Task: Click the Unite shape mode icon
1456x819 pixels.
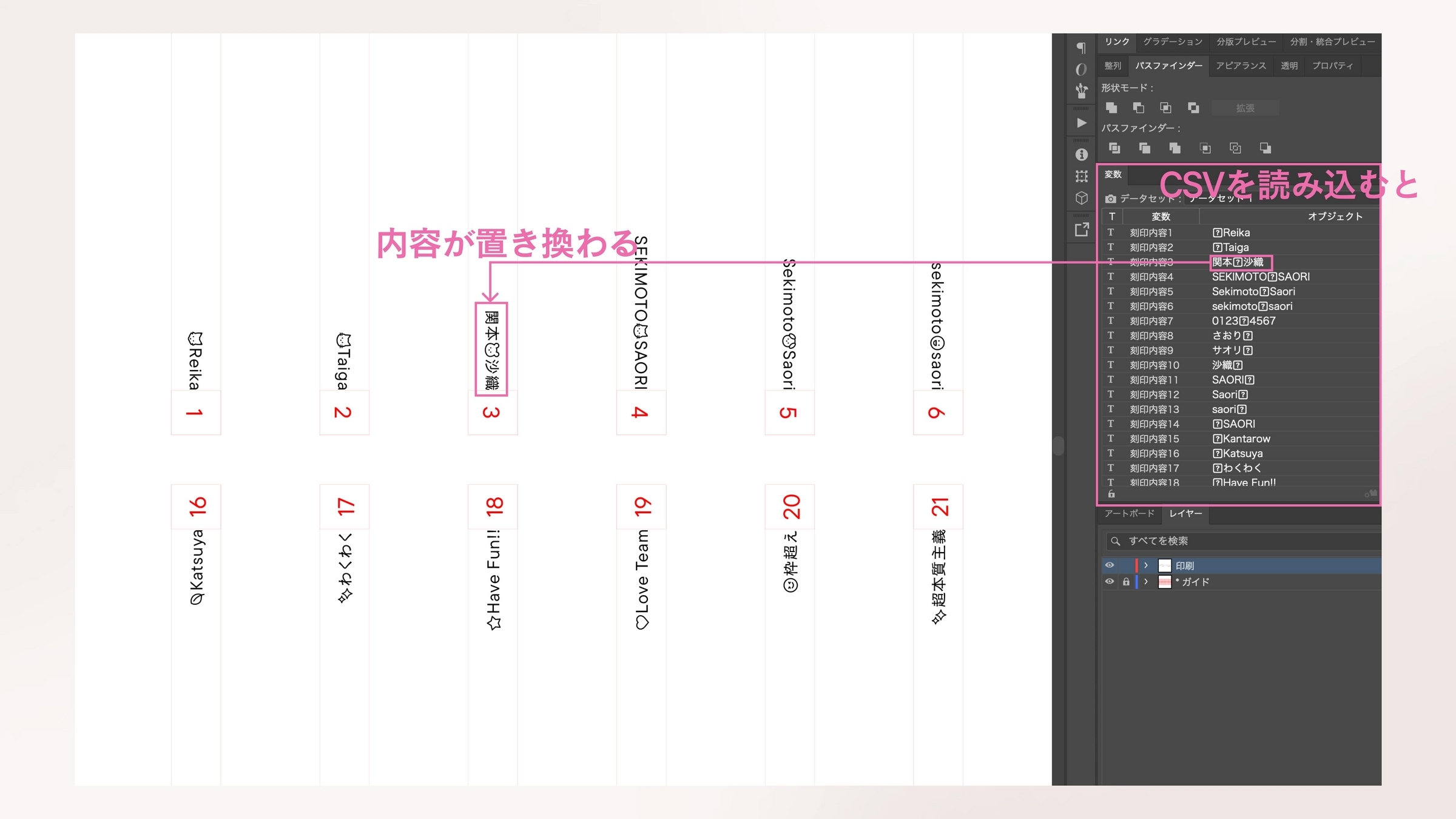Action: [x=1111, y=108]
